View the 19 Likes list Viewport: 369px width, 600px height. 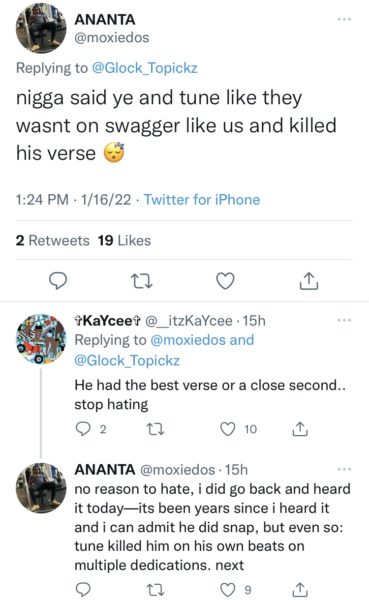(x=124, y=241)
